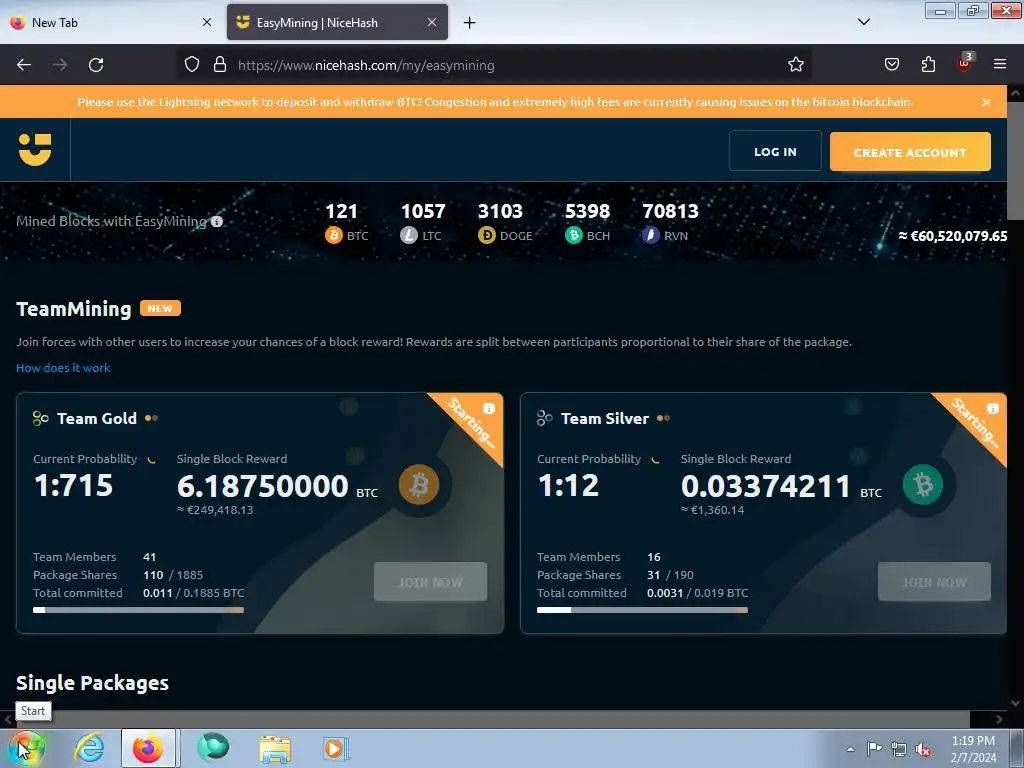This screenshot has width=1024, height=768.
Task: Click the LOG IN button
Action: pos(775,152)
